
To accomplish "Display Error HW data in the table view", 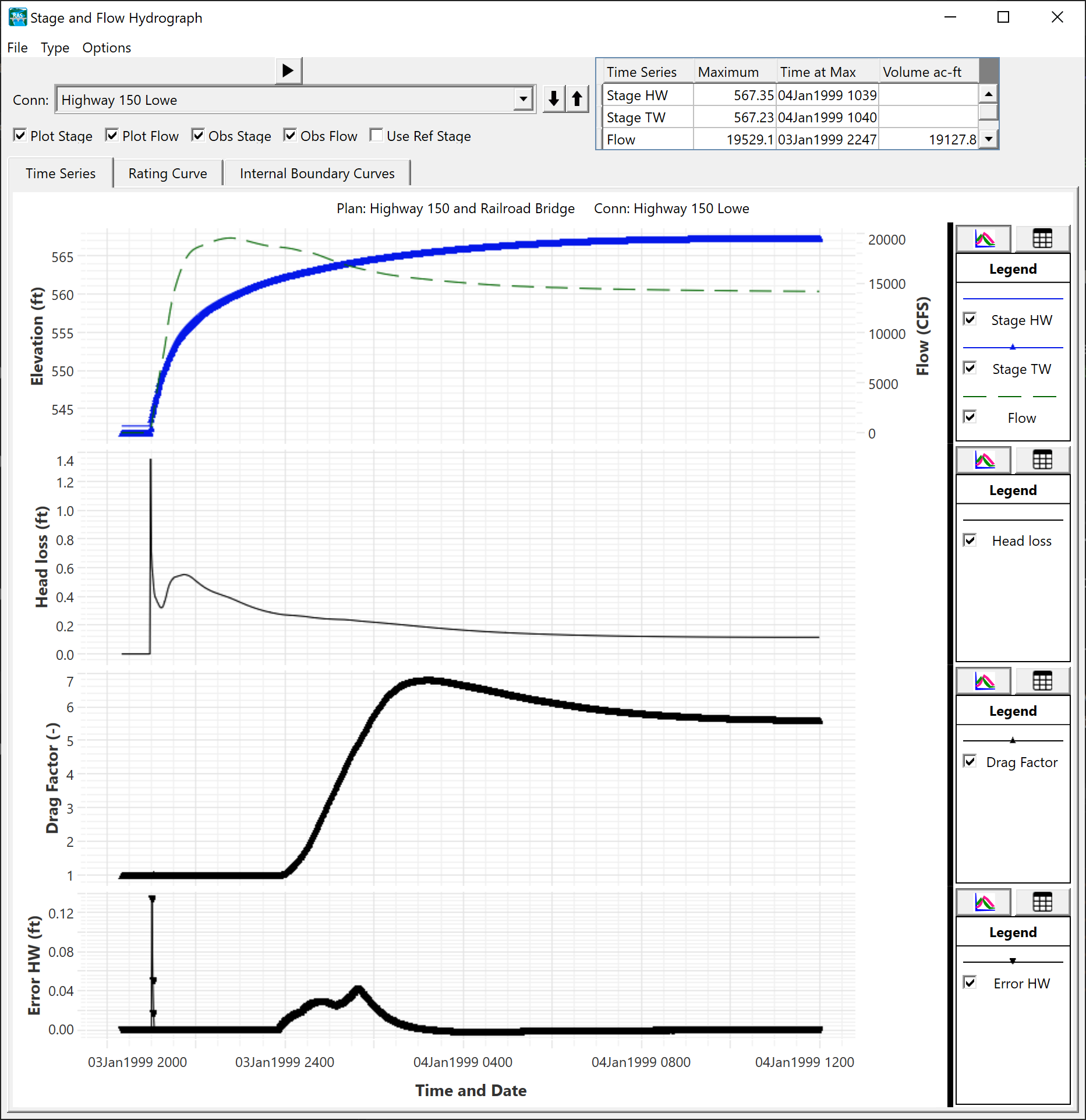I will pos(1042,902).
